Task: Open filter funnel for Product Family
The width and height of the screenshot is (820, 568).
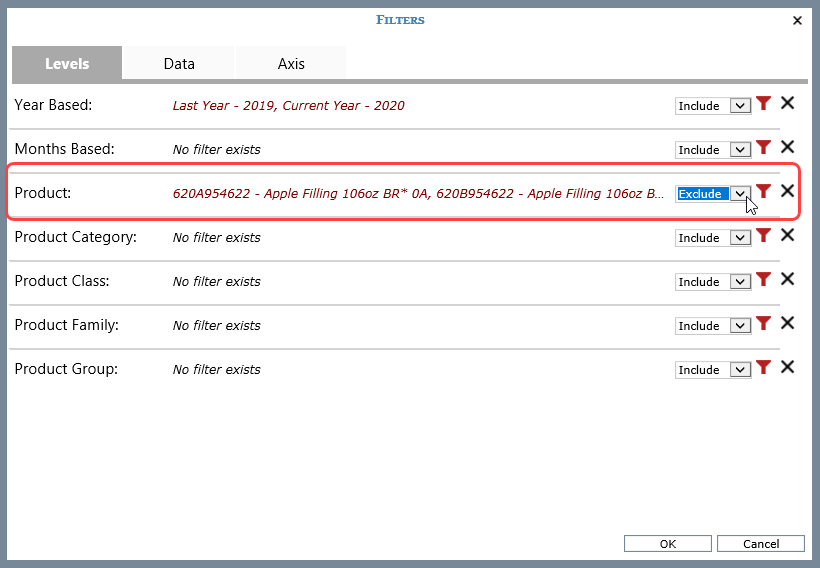Action: (764, 324)
